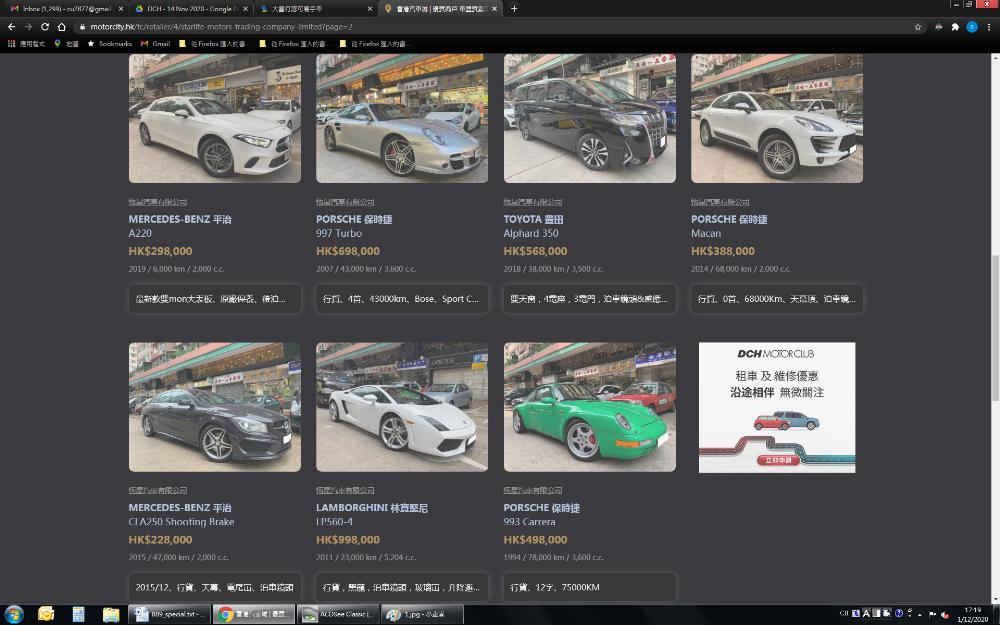This screenshot has height=625, width=1000.
Task: Open the black Toyota Alphard photo
Action: [x=589, y=118]
